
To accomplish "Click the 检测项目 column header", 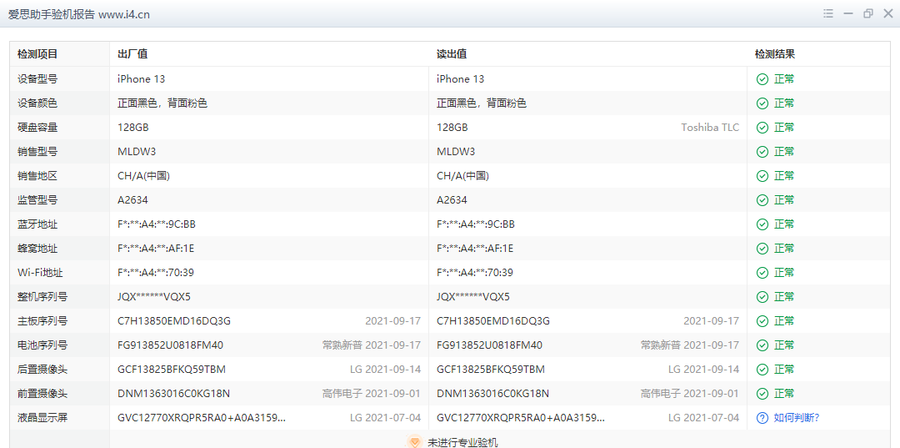I will click(x=38, y=54).
